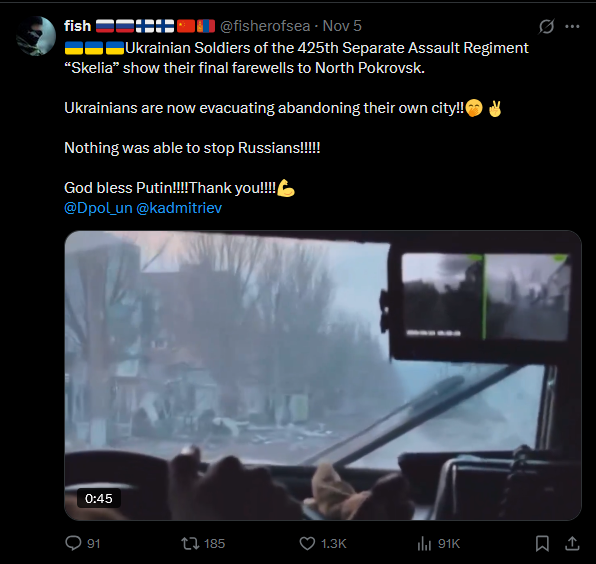The width and height of the screenshot is (596, 564).
Task: Play the embedded video thumbnail
Action: [x=323, y=375]
